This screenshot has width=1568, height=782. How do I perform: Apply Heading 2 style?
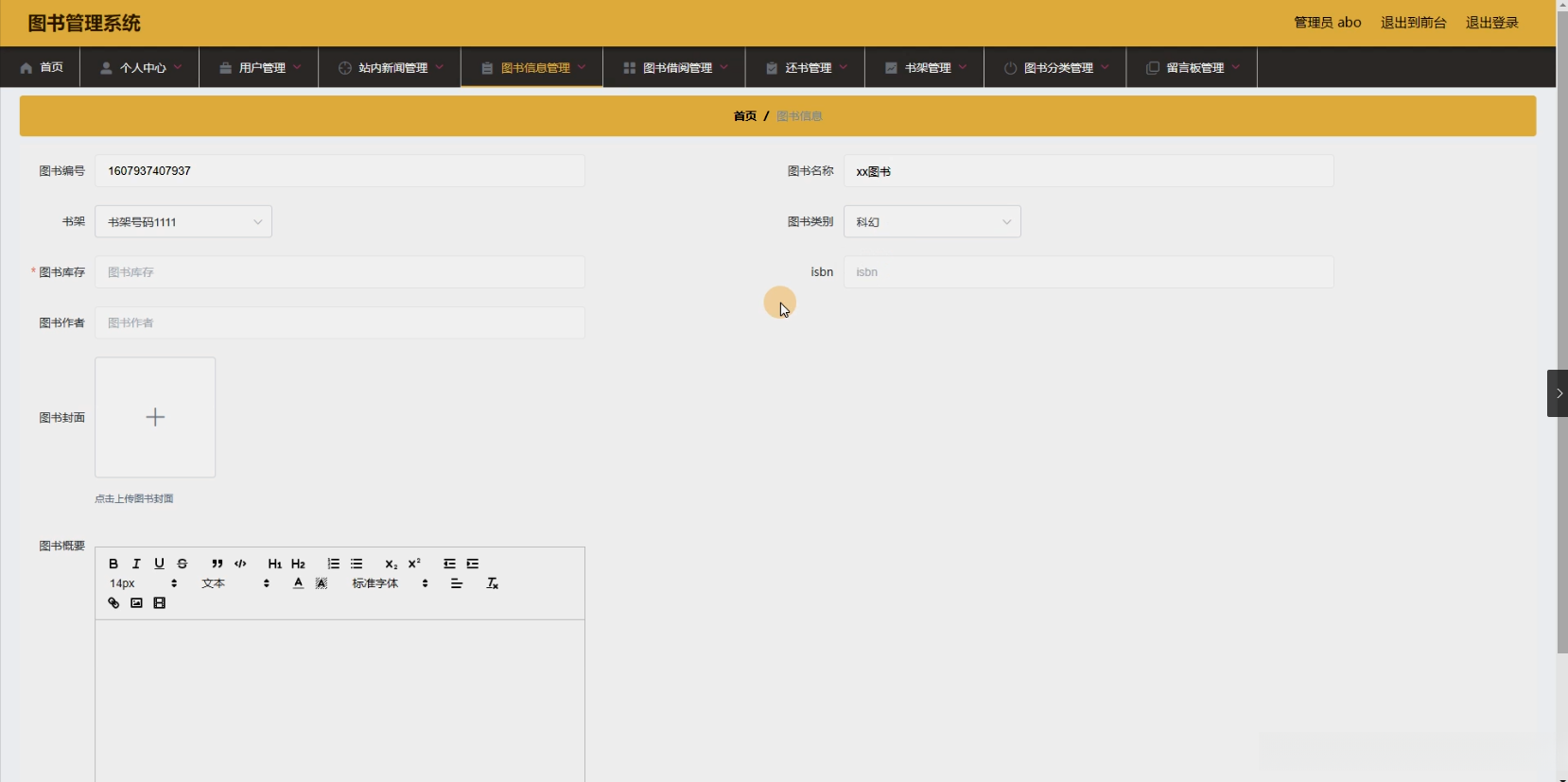point(298,564)
